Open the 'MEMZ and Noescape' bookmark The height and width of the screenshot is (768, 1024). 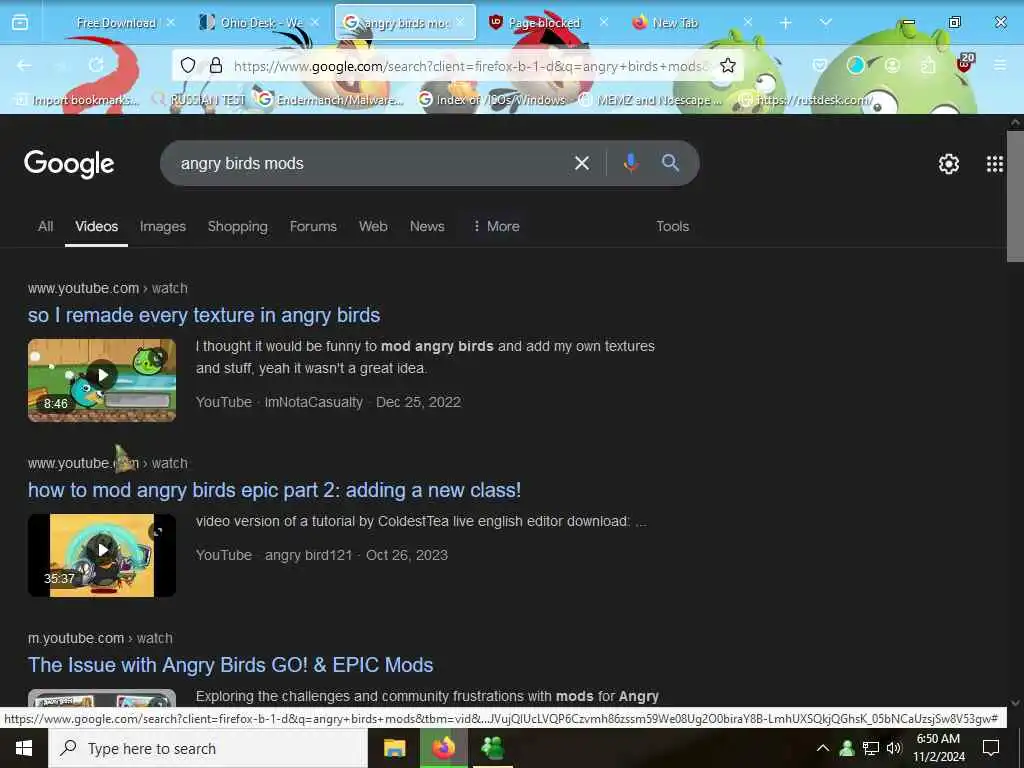[651, 100]
